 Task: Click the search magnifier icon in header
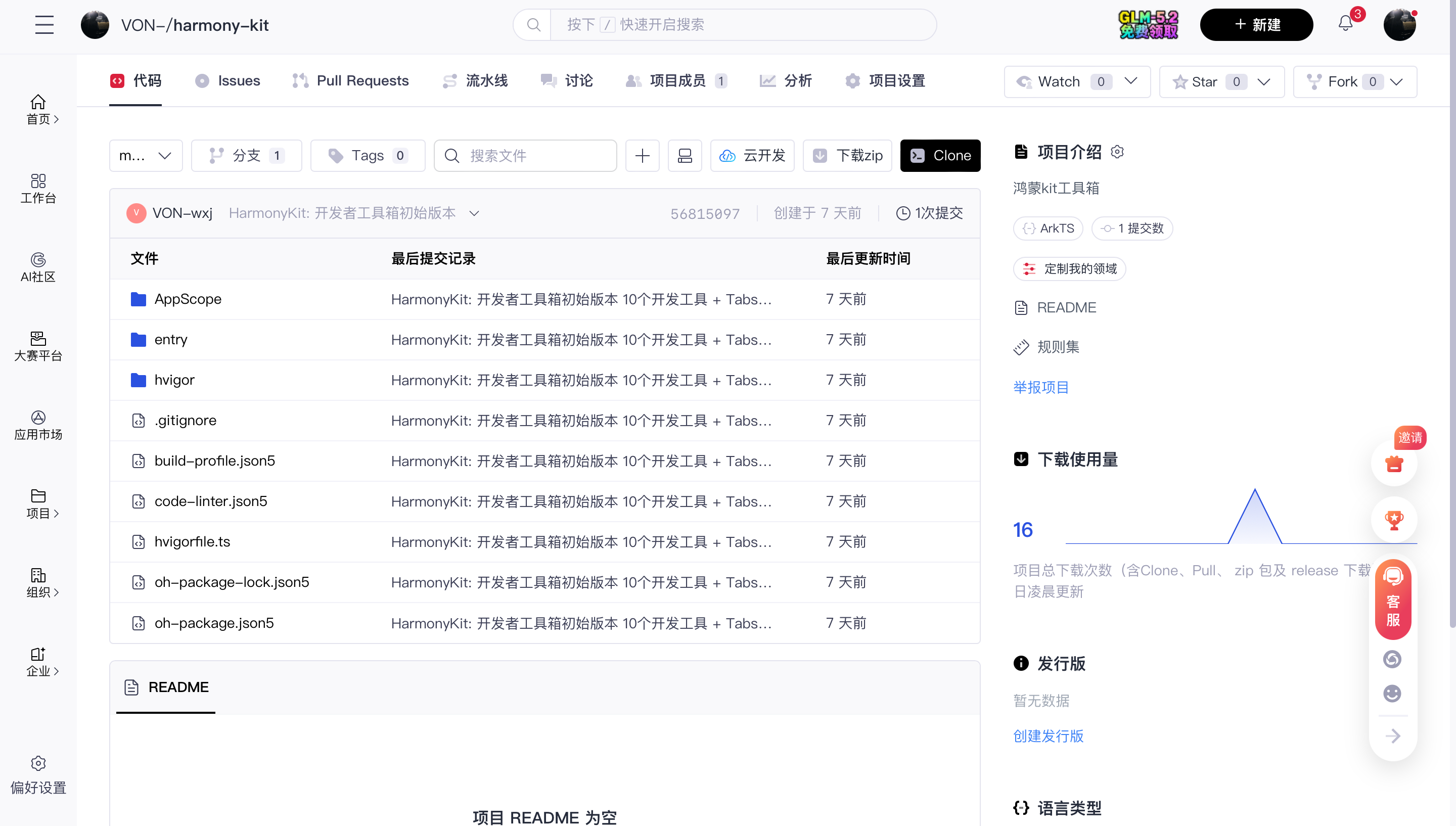point(533,25)
